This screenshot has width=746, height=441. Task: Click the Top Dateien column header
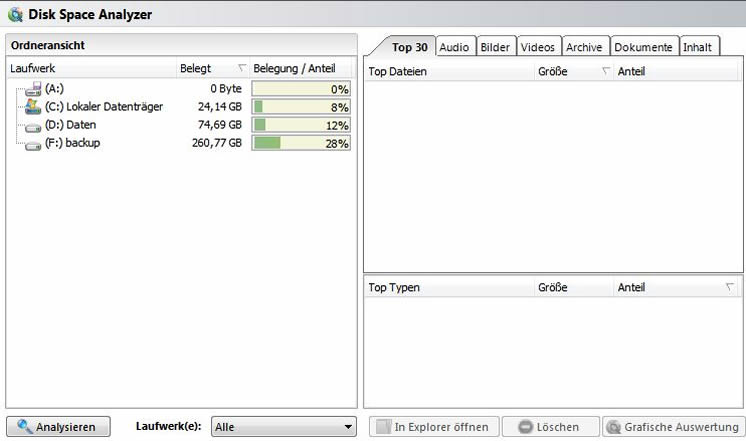point(450,71)
